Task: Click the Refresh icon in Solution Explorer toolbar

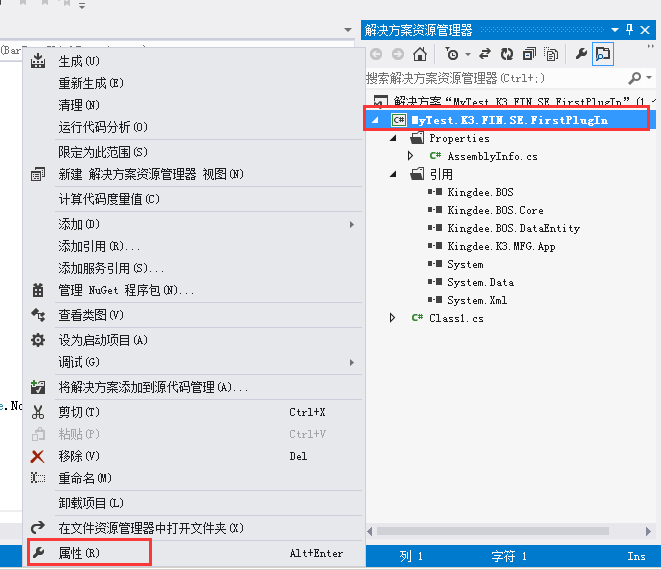Action: 507,54
